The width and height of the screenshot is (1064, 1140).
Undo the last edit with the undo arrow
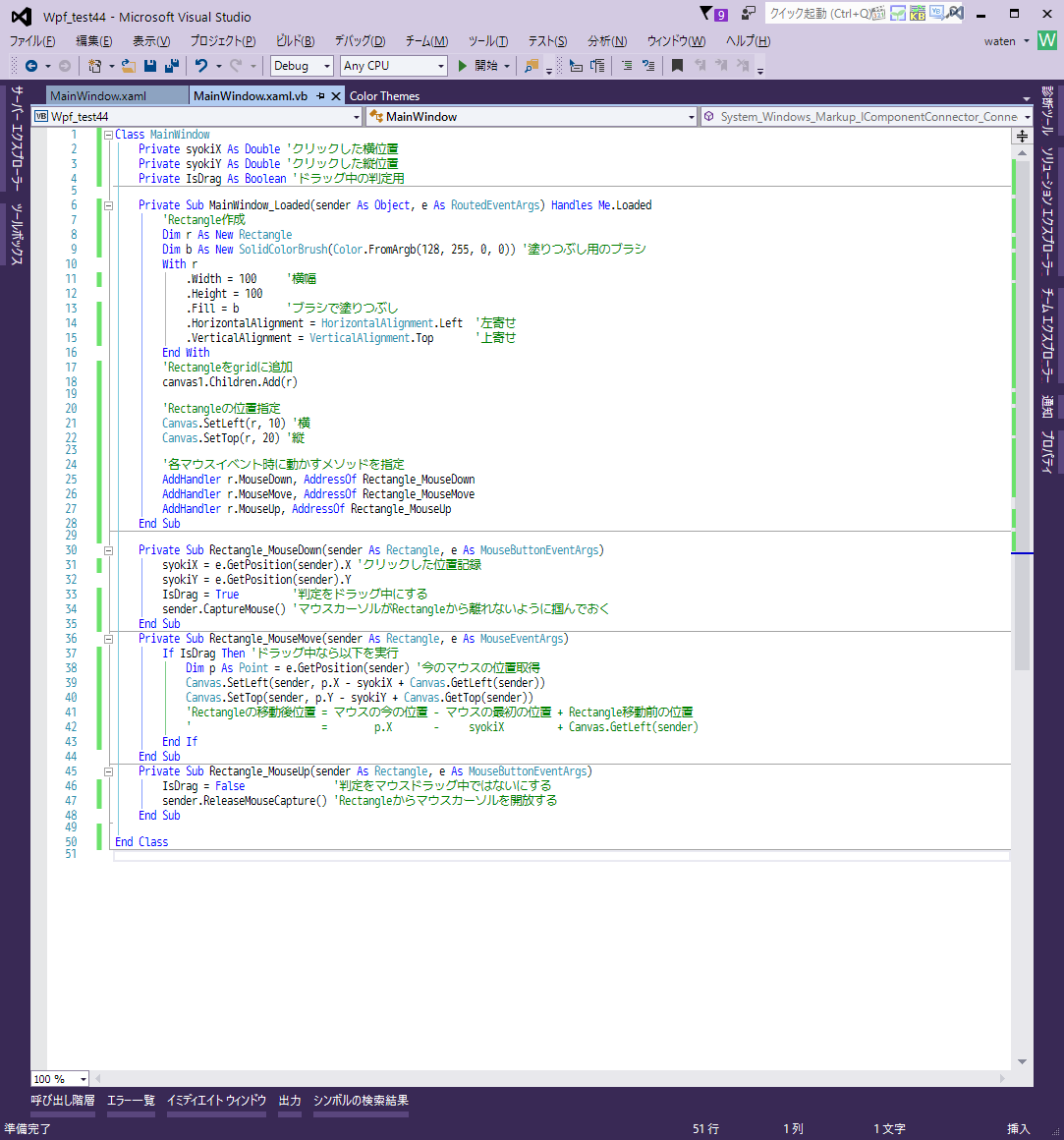(x=201, y=66)
